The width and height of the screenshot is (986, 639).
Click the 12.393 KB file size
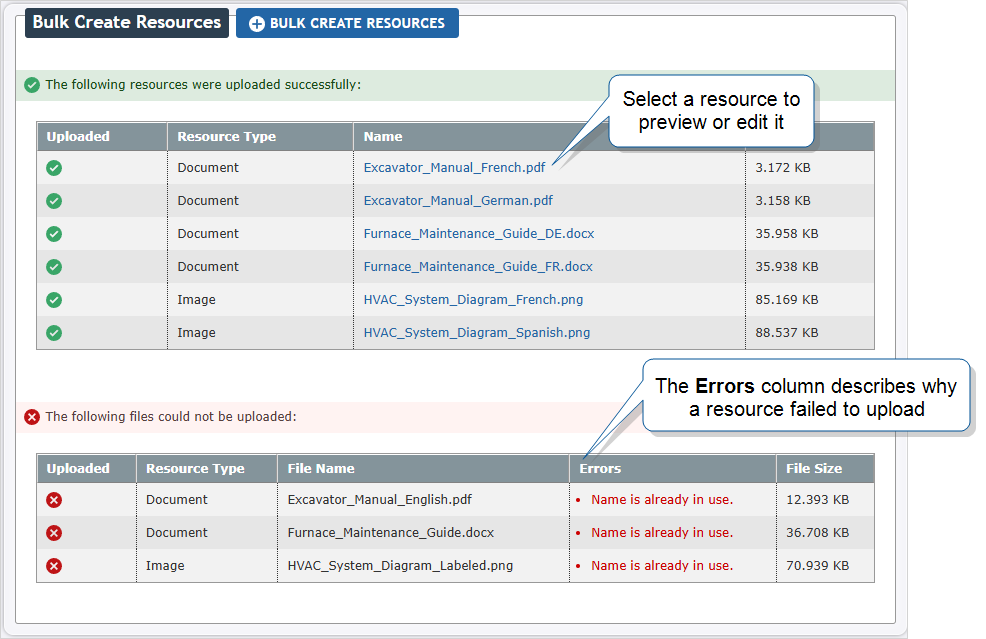click(x=817, y=500)
